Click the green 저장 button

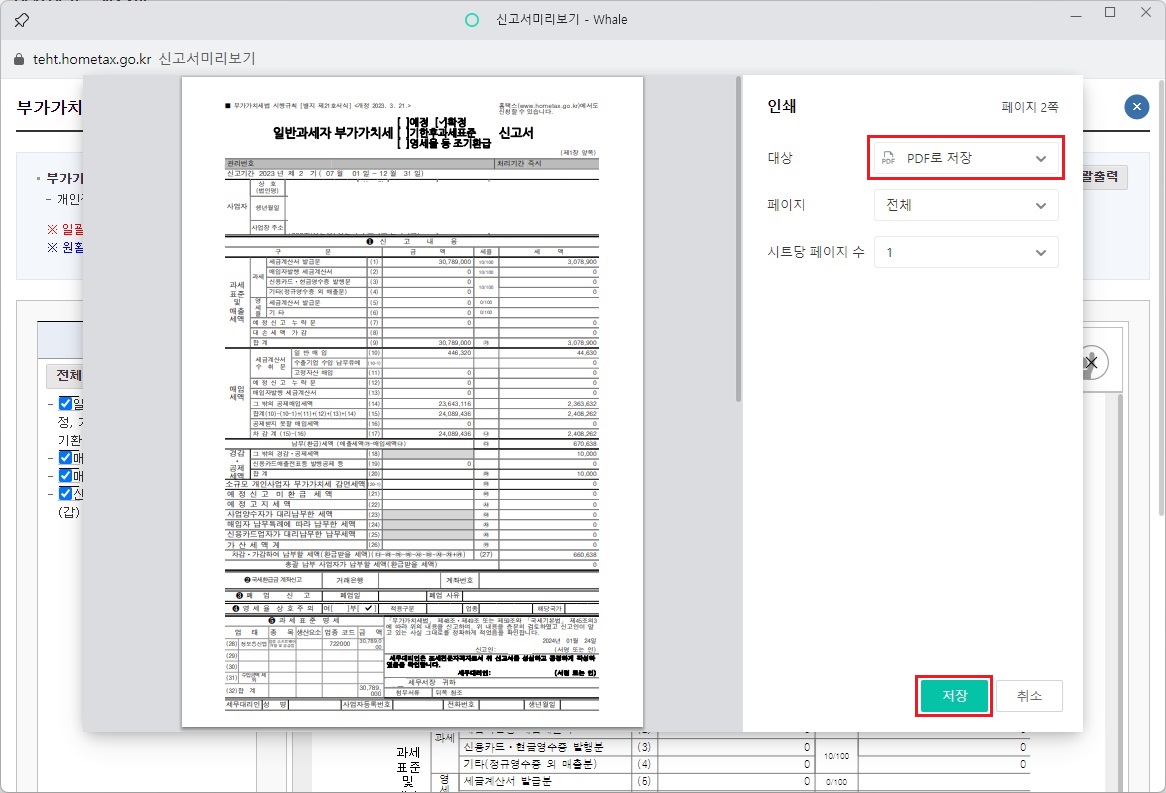[954, 696]
